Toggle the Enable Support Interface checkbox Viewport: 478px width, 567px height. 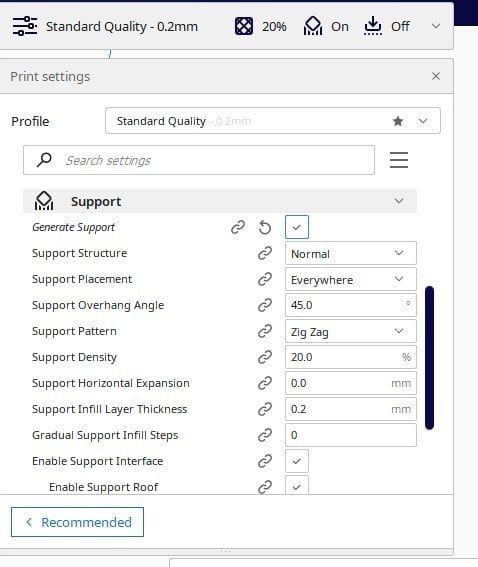click(x=297, y=461)
